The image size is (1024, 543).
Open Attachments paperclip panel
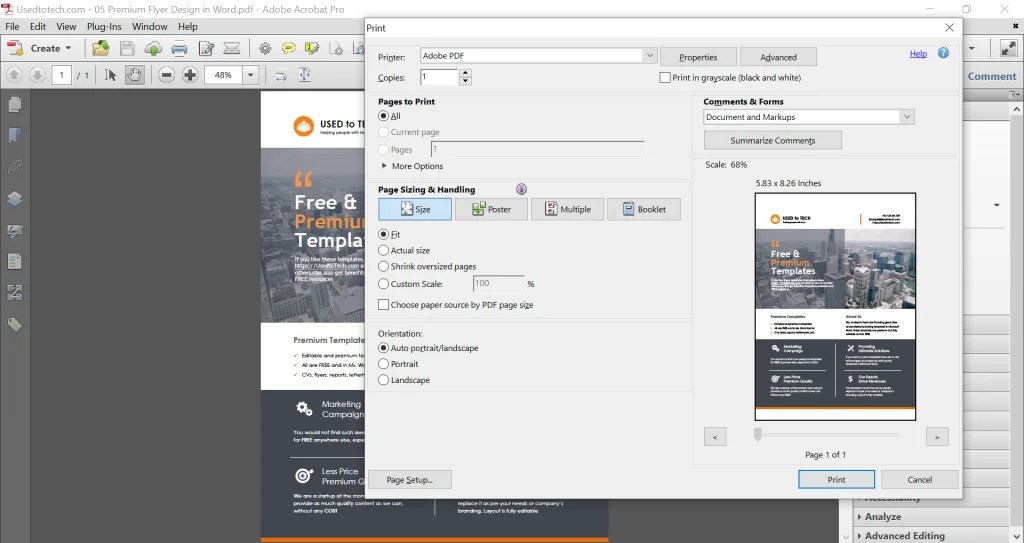coord(14,167)
